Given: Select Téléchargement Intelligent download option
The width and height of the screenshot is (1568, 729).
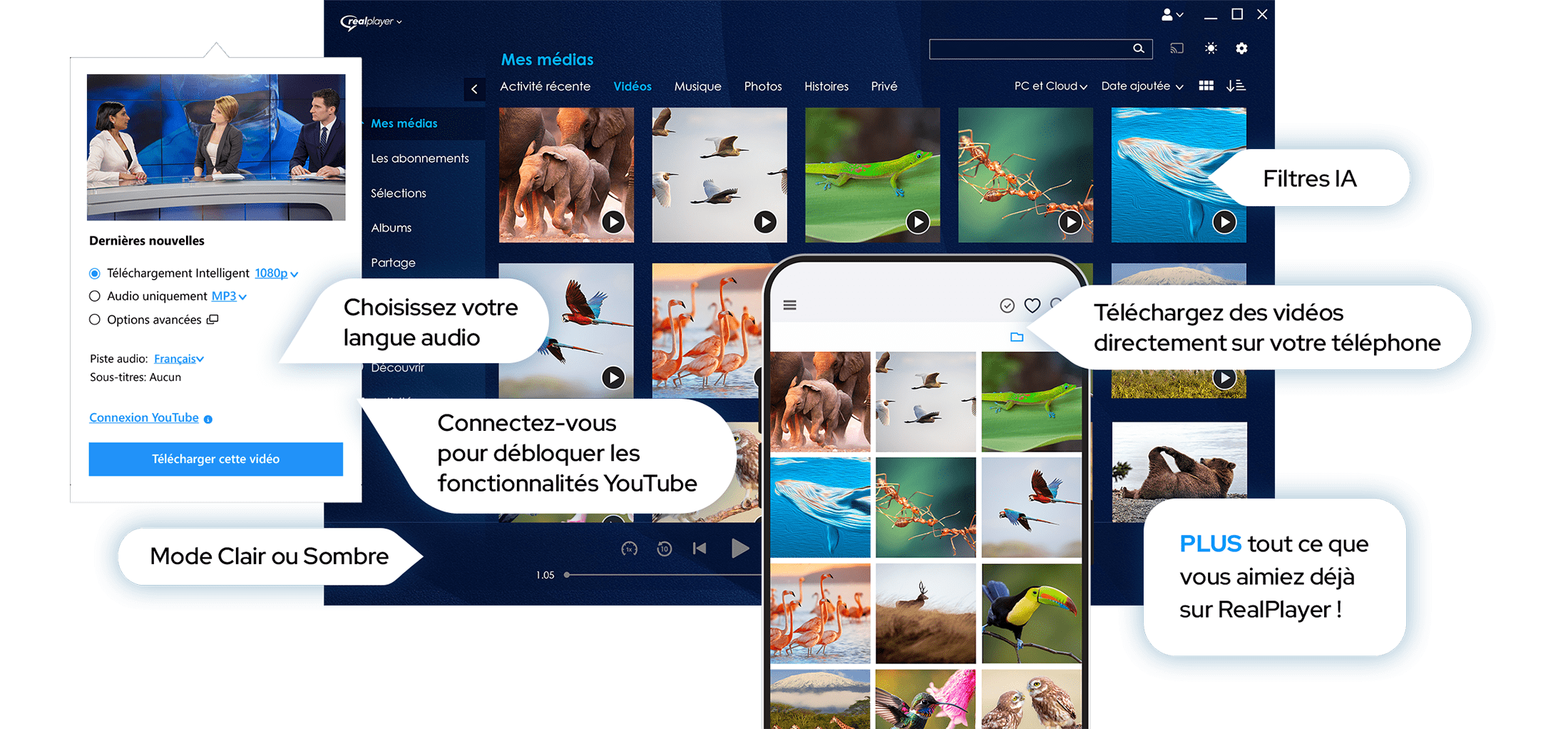Looking at the screenshot, I should 95,273.
